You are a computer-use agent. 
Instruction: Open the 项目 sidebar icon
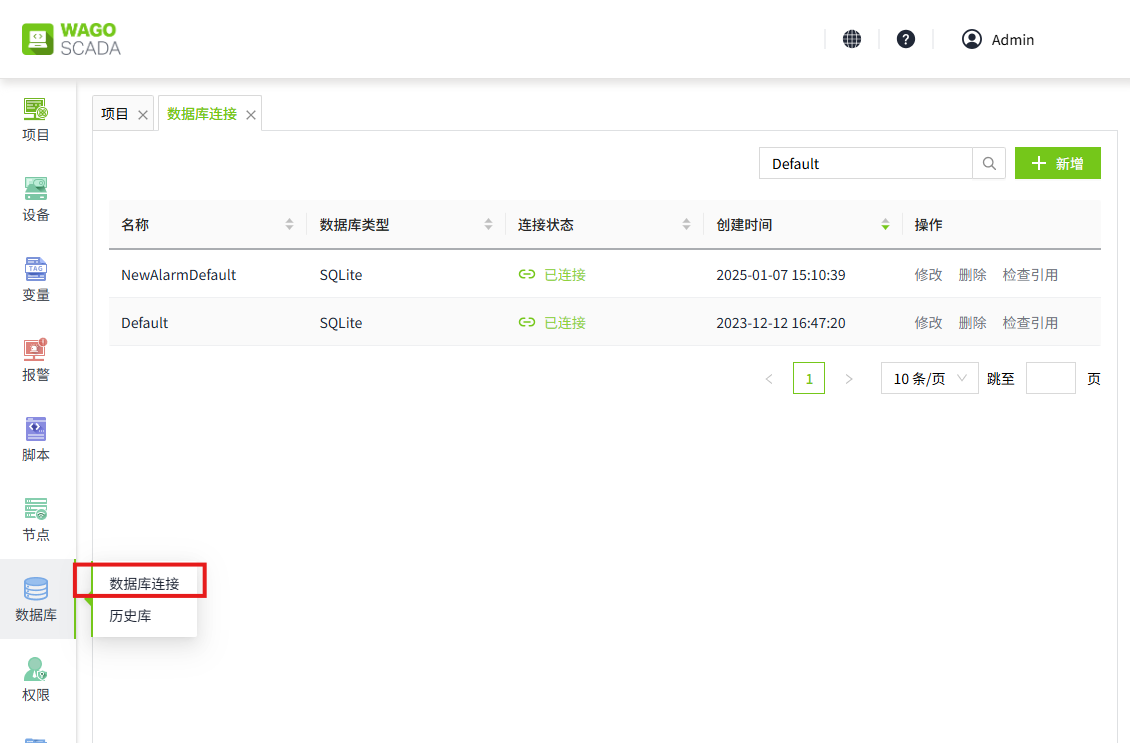point(36,119)
